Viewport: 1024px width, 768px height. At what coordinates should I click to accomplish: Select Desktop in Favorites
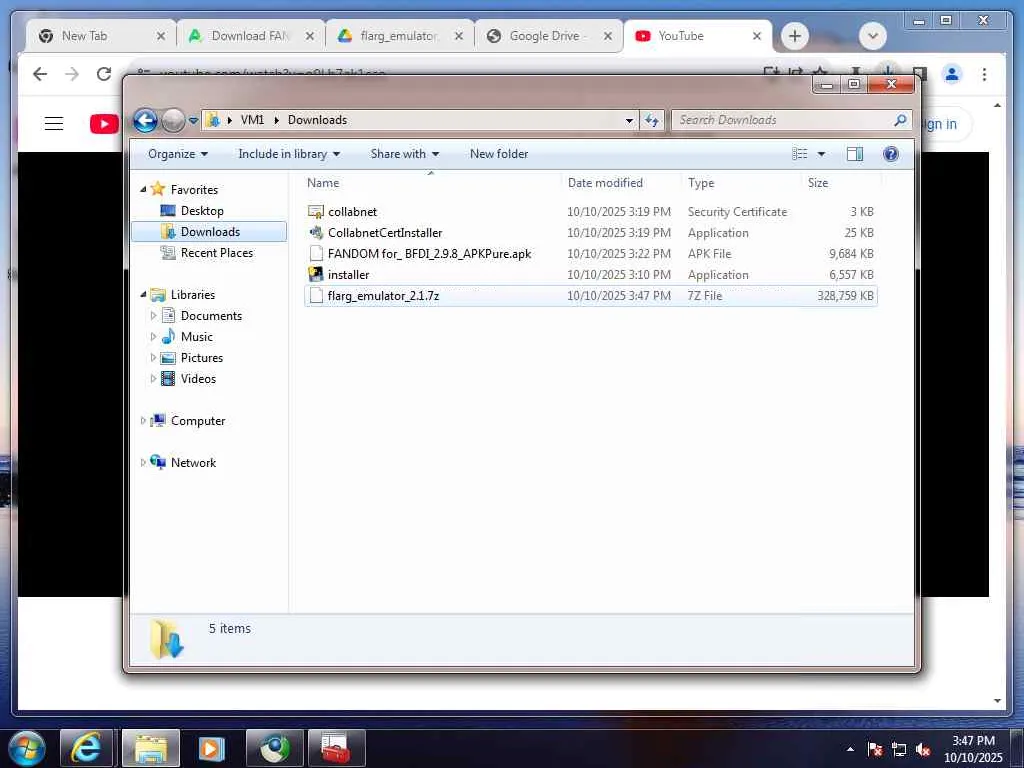(202, 211)
